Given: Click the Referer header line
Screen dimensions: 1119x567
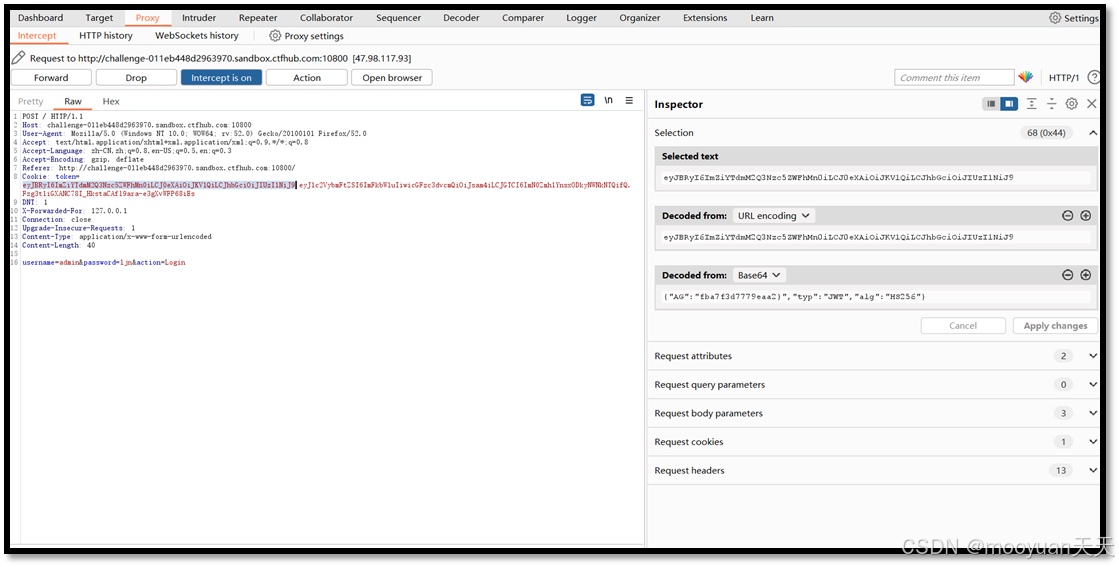Looking at the screenshot, I should pos(158,168).
